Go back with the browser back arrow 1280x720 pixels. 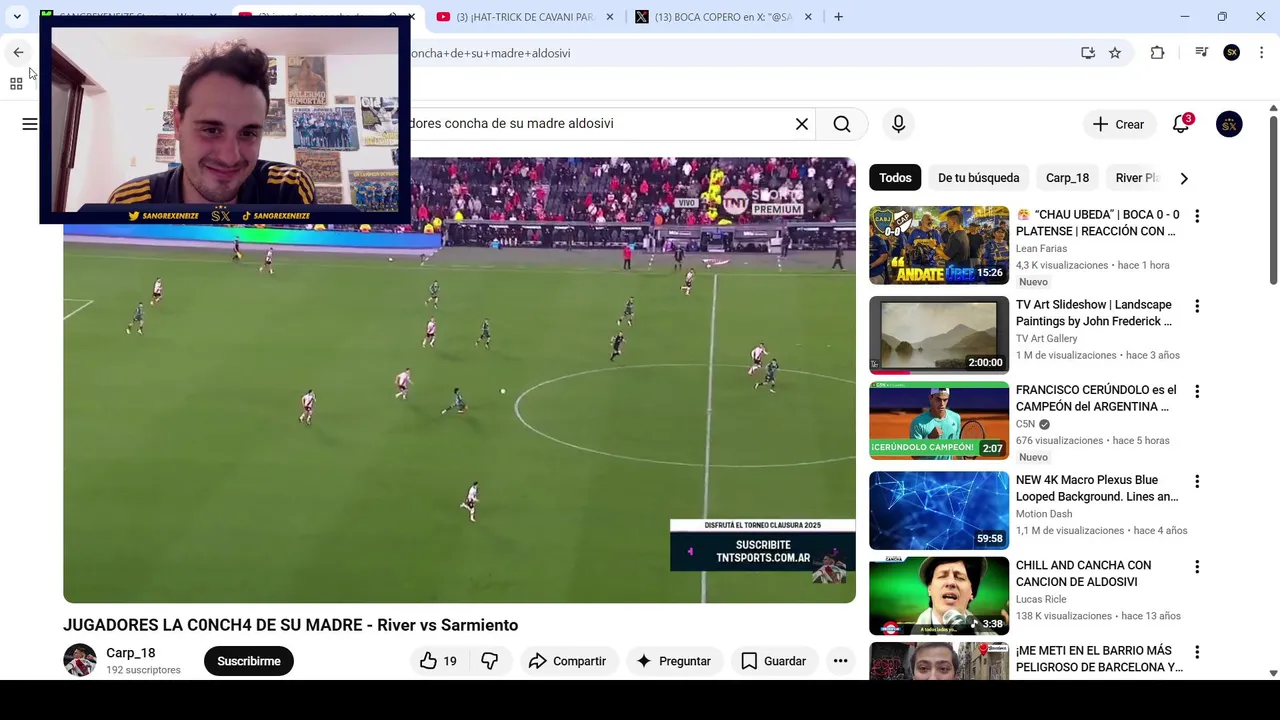(x=18, y=53)
